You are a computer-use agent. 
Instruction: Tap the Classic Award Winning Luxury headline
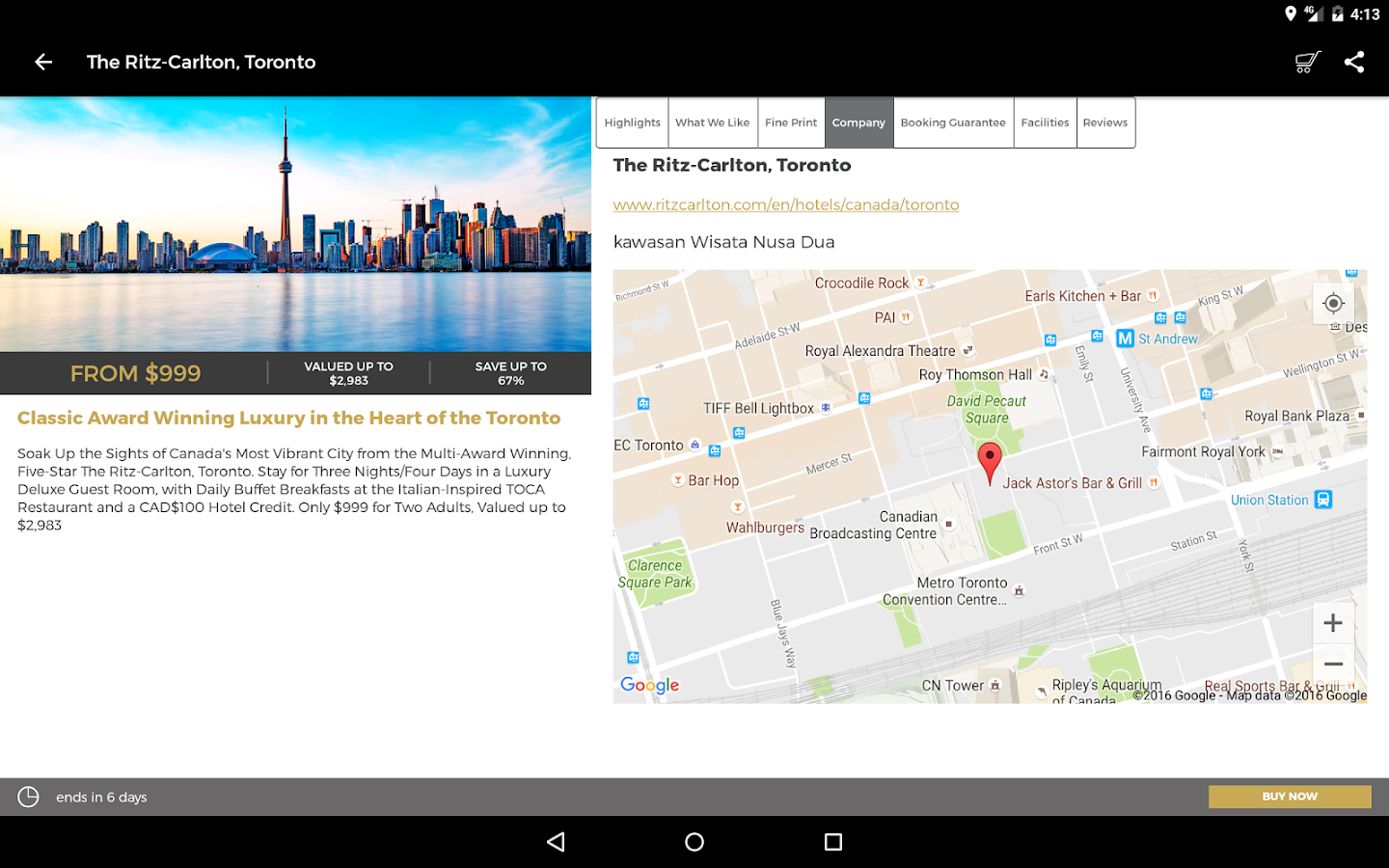pos(288,418)
